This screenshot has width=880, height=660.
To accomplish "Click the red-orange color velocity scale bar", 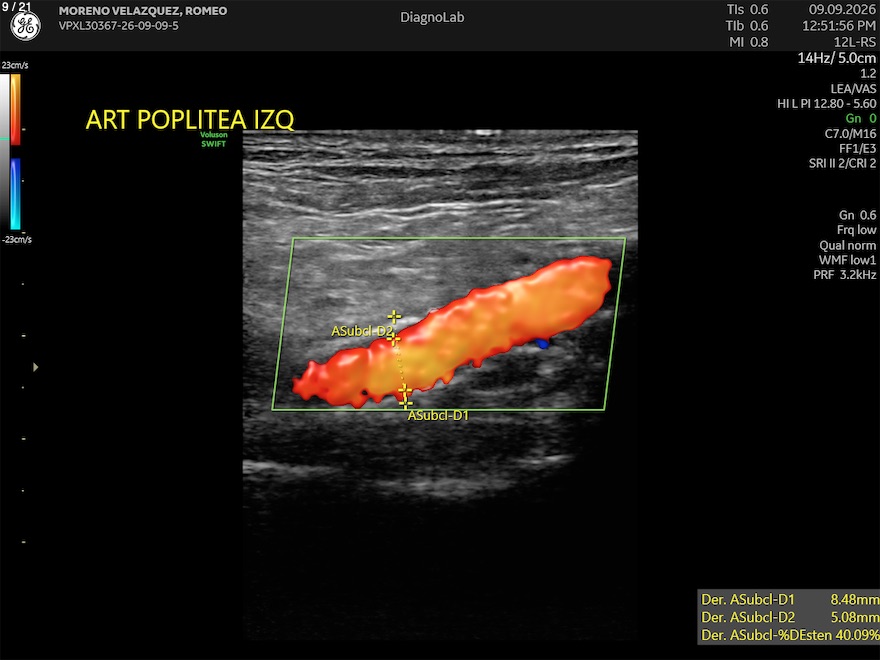I will pyautogui.click(x=15, y=109).
